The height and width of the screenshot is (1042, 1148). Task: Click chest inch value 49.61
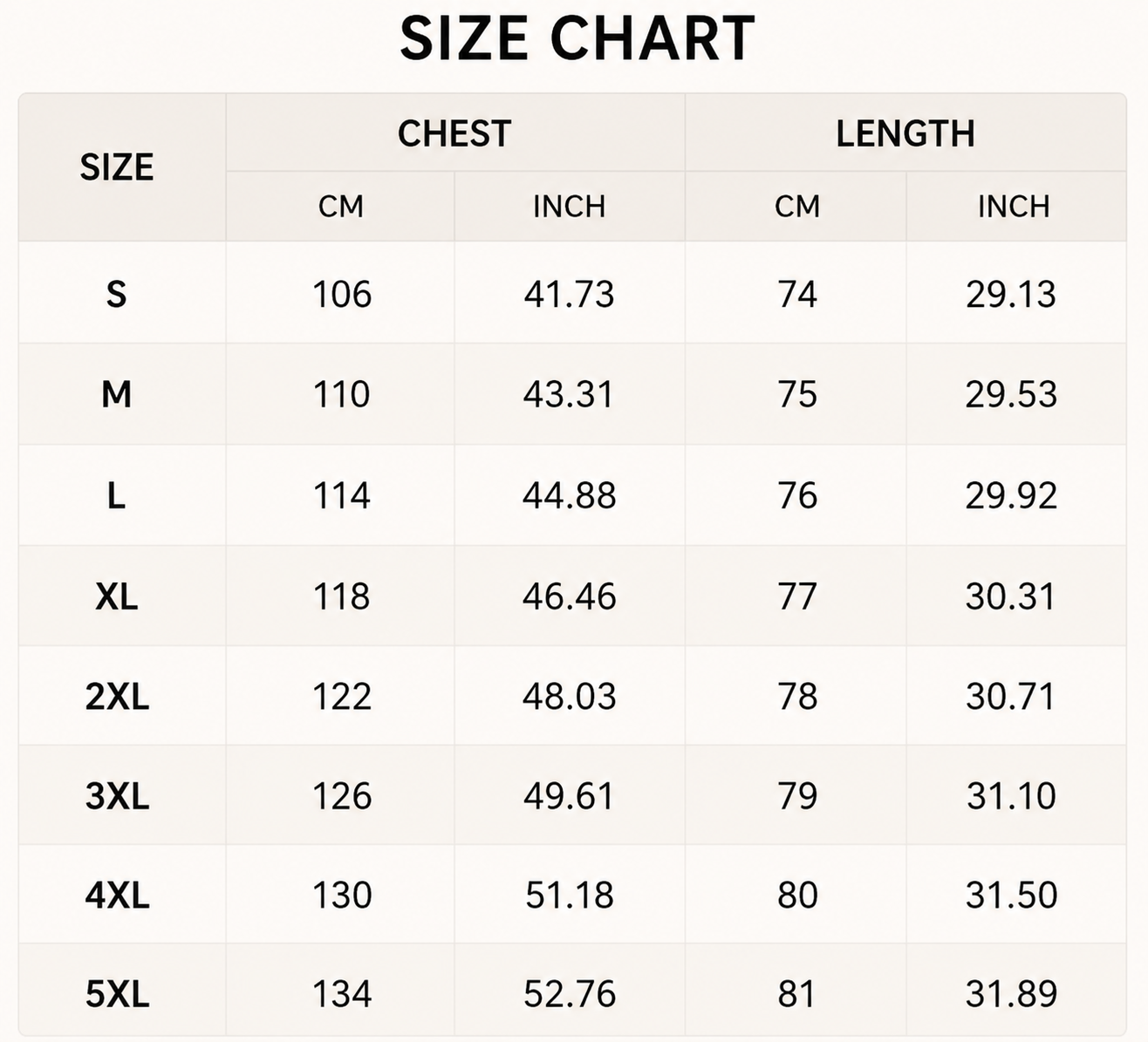point(569,796)
